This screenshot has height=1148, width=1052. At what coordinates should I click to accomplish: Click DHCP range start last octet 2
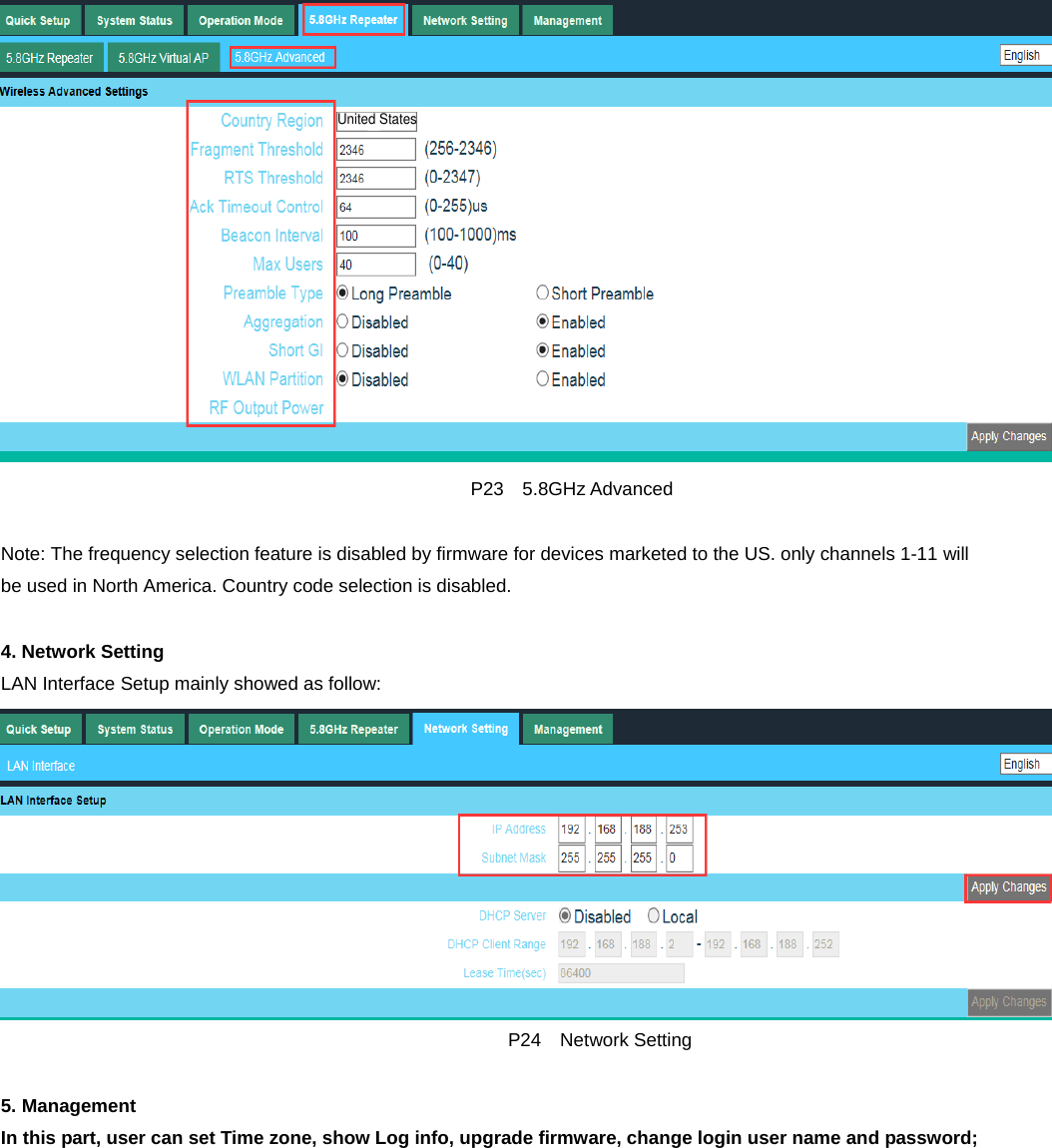click(680, 944)
